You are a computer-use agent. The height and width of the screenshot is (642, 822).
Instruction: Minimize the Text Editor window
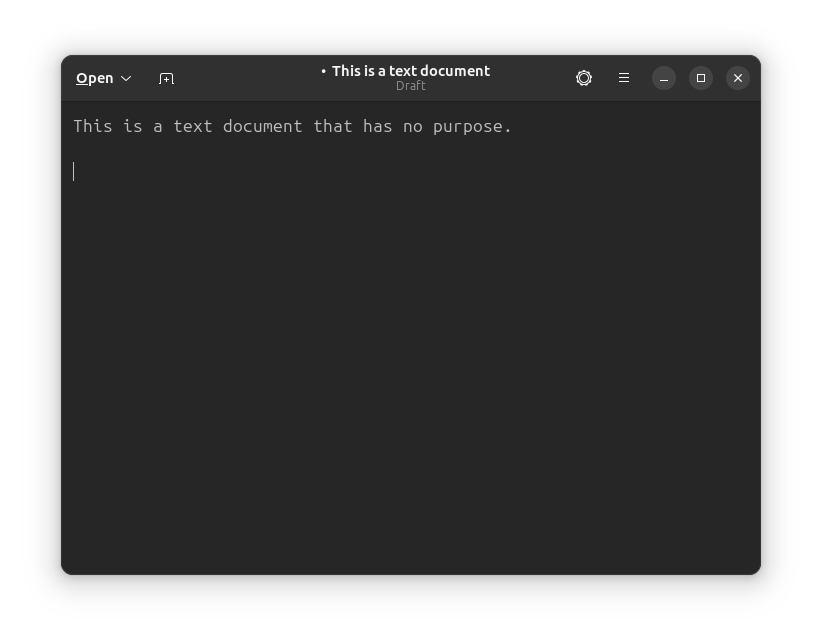(x=663, y=78)
